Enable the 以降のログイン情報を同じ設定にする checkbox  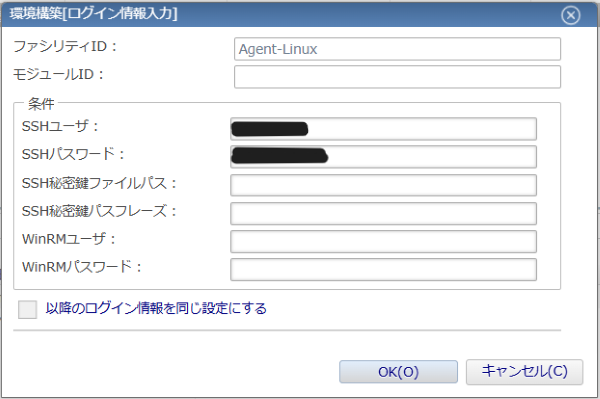pyautogui.click(x=28, y=309)
